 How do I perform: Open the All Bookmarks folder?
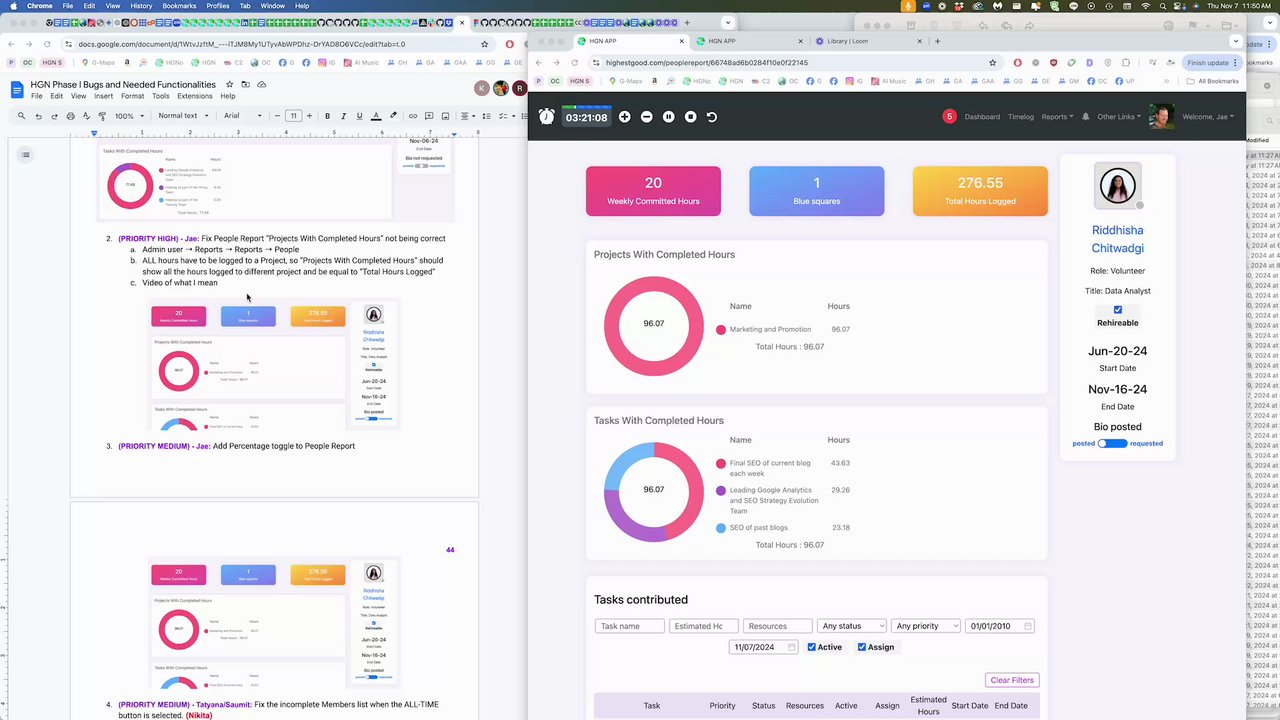1213,81
